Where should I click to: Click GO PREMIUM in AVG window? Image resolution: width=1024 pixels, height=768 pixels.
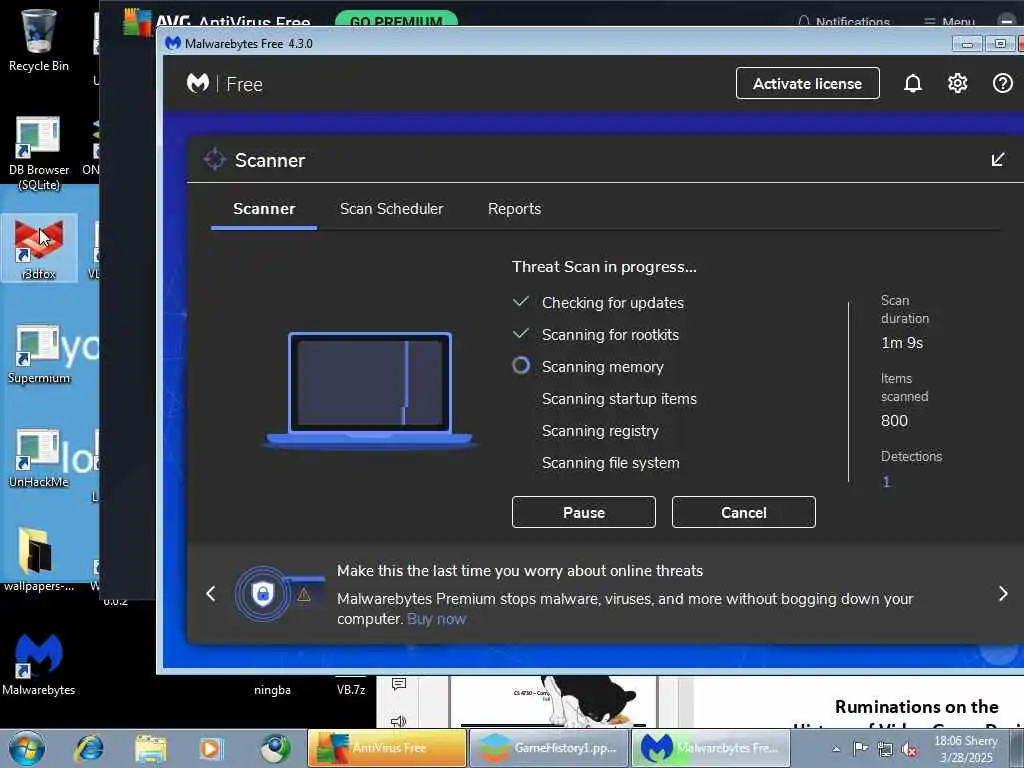[396, 20]
